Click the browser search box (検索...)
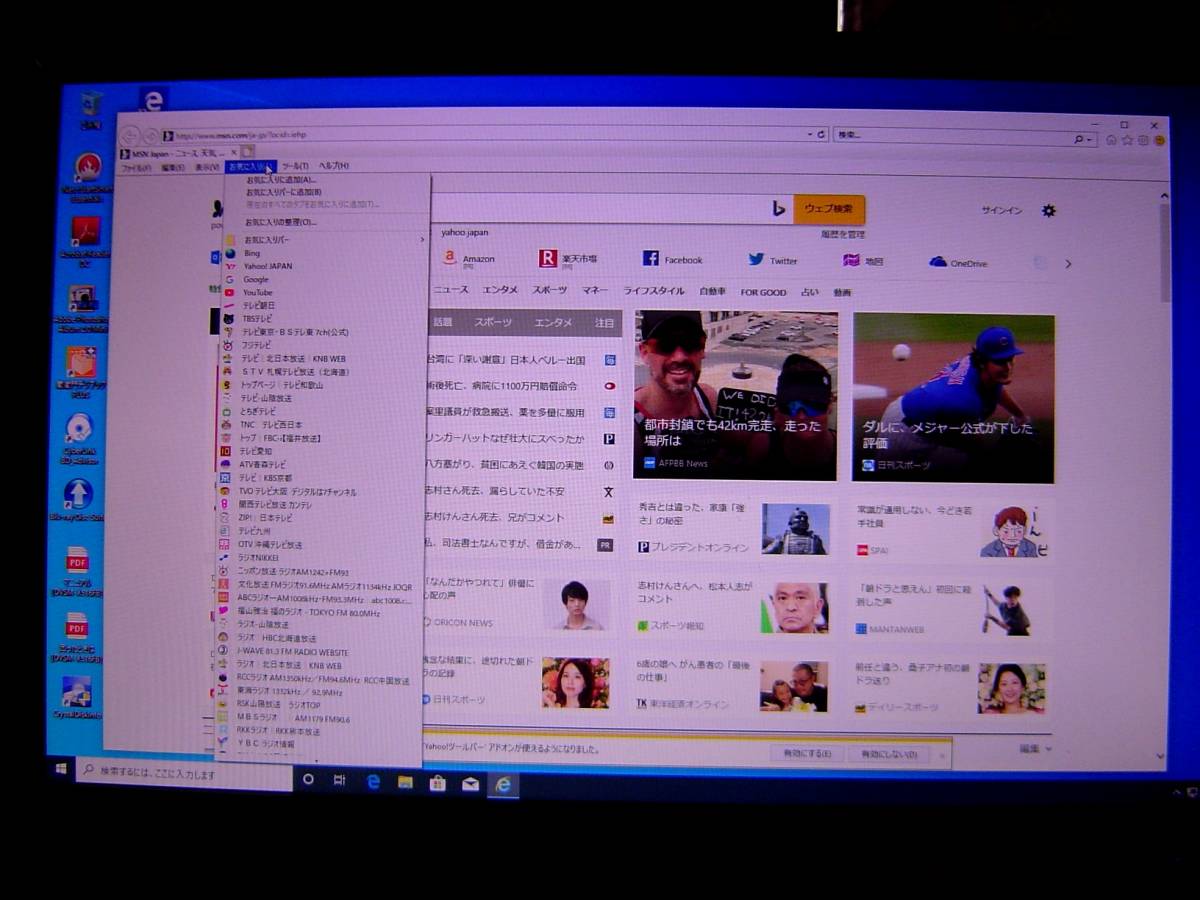This screenshot has height=900, width=1200. pos(952,134)
